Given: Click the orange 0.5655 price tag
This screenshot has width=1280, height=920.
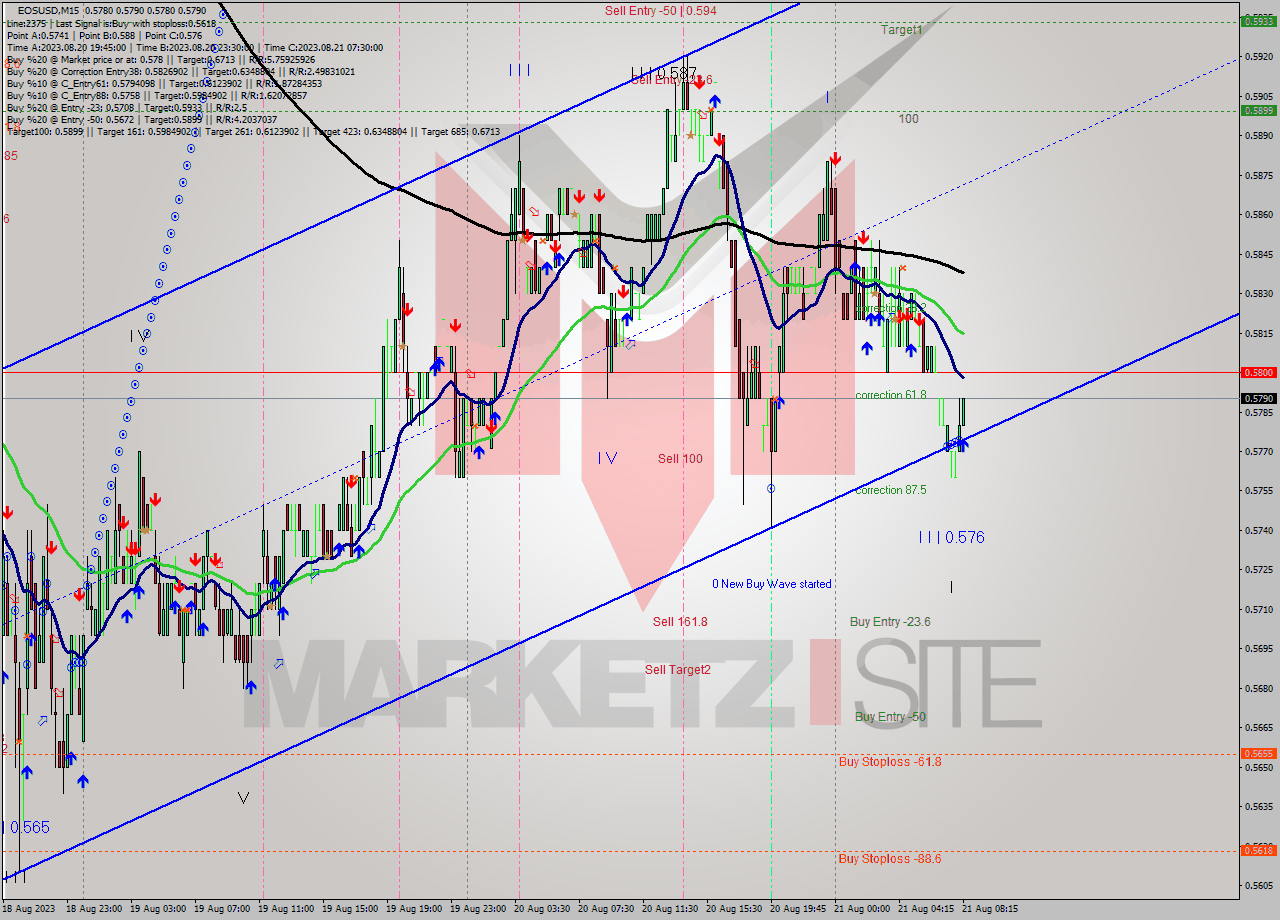Looking at the screenshot, I should point(1258,754).
